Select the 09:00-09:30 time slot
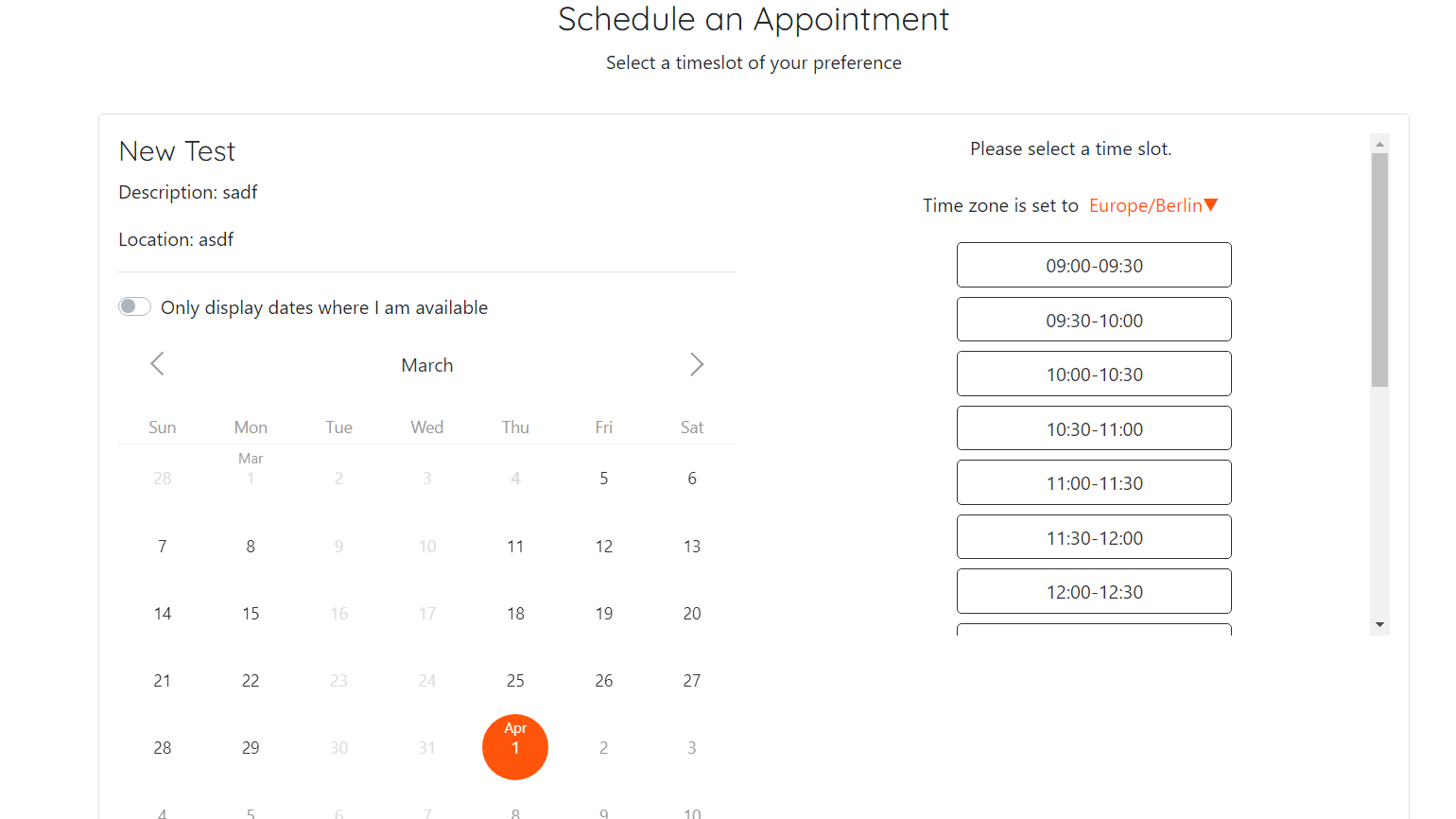The width and height of the screenshot is (1456, 819). [1094, 265]
